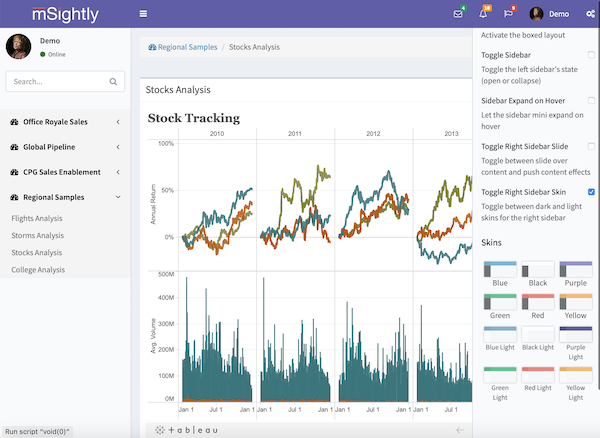
Task: Select the CPG Sales Enablement menu label
Action: click(62, 173)
